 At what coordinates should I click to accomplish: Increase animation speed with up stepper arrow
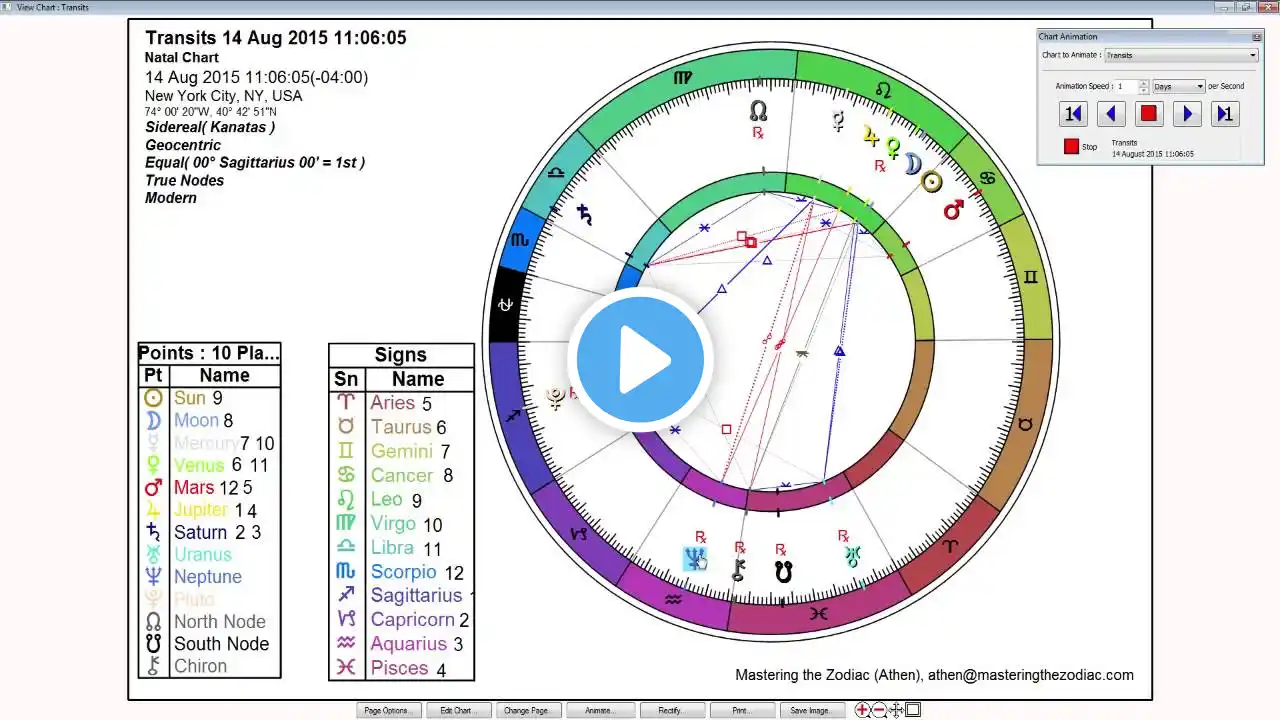tap(1144, 83)
